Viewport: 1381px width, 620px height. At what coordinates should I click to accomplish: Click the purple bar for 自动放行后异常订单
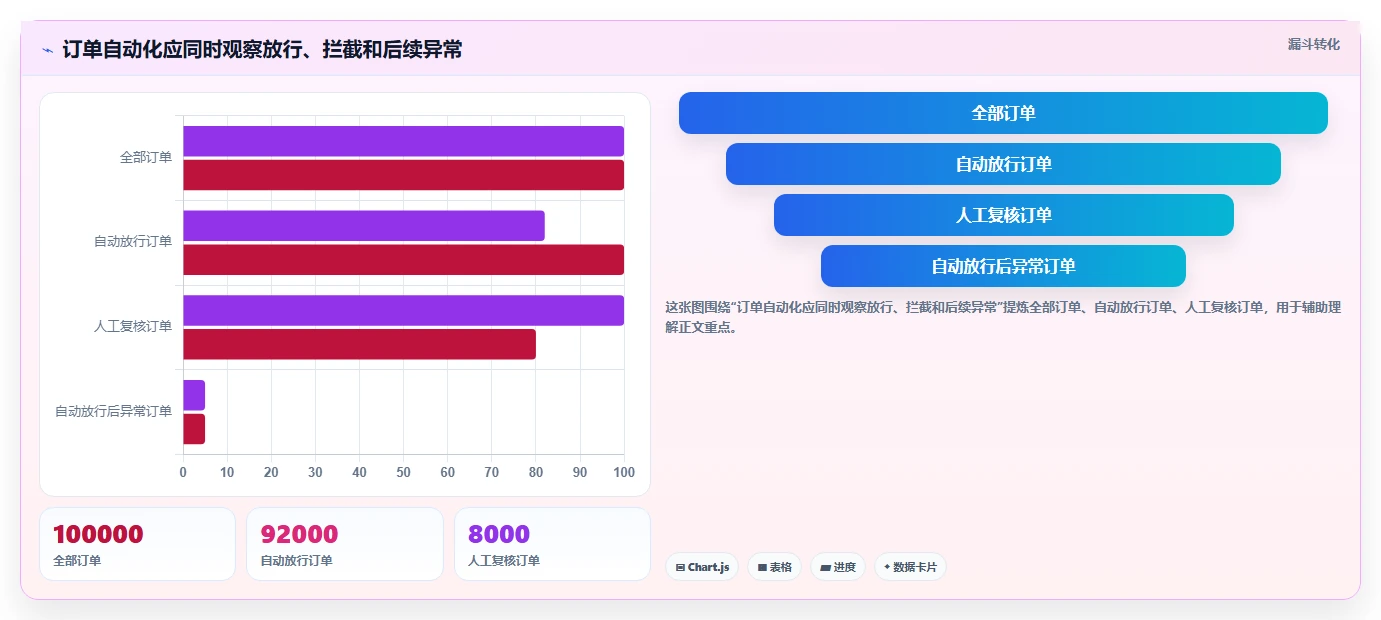(x=194, y=395)
